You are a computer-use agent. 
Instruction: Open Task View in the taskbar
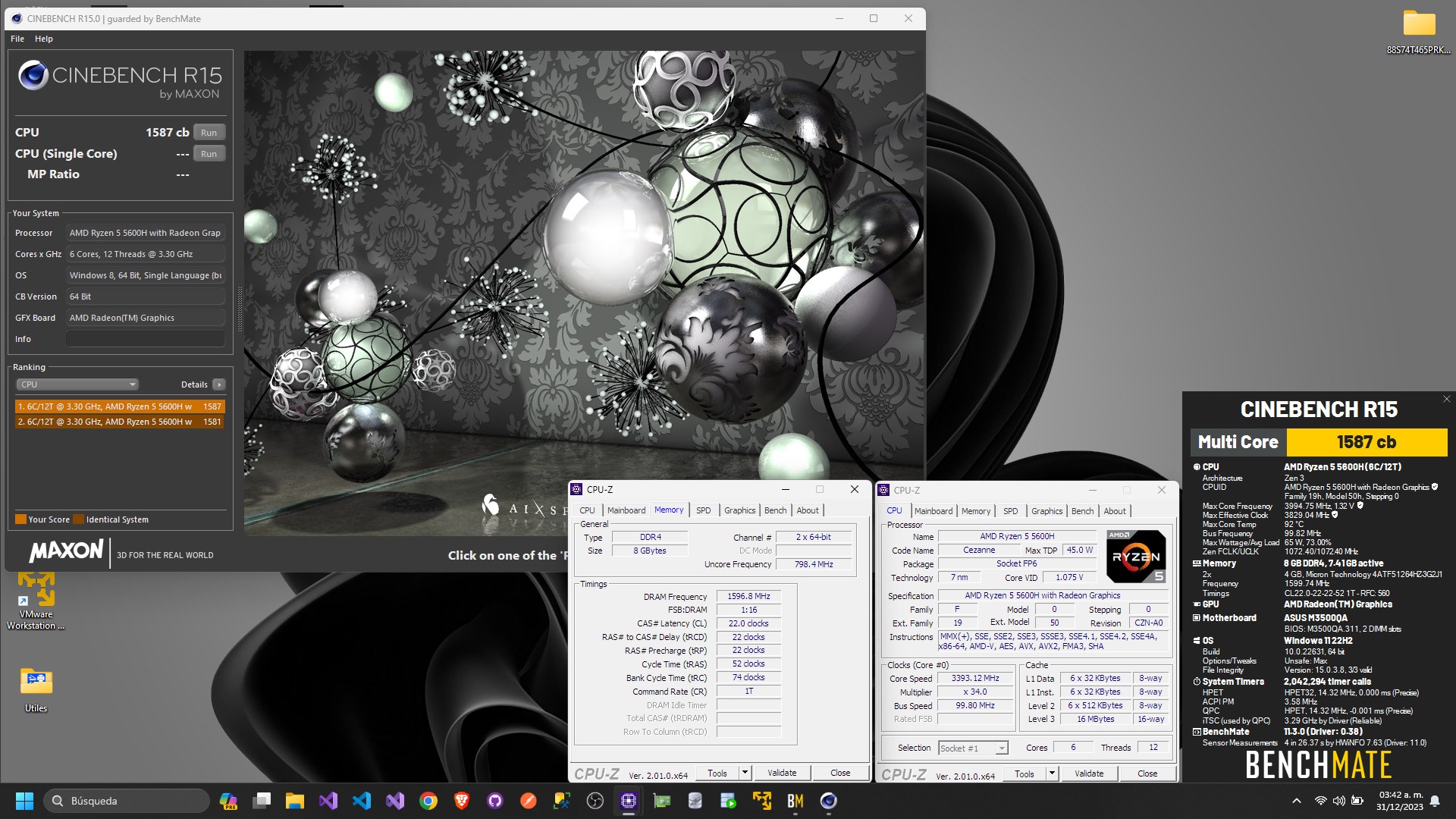point(262,801)
